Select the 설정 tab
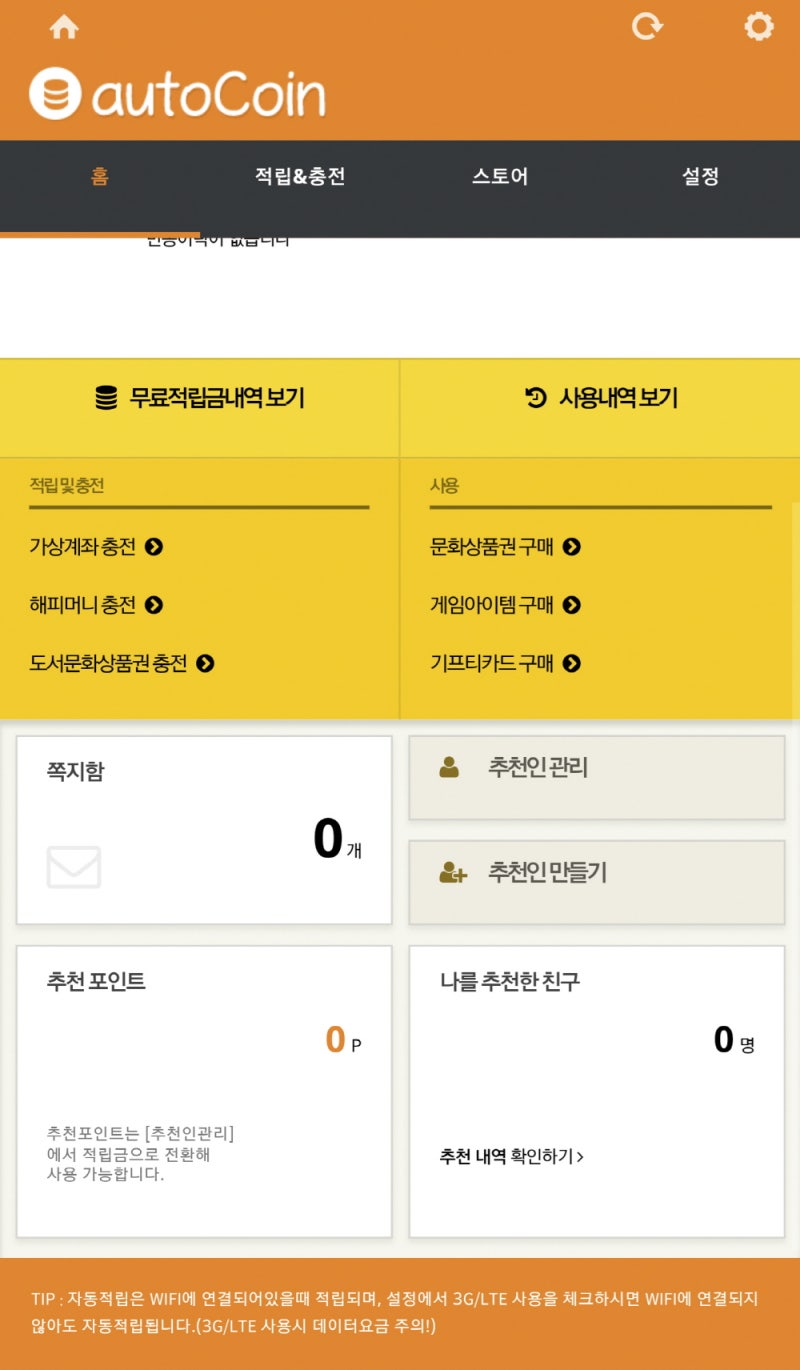Screen dimensions: 800x1370 click(x=700, y=176)
